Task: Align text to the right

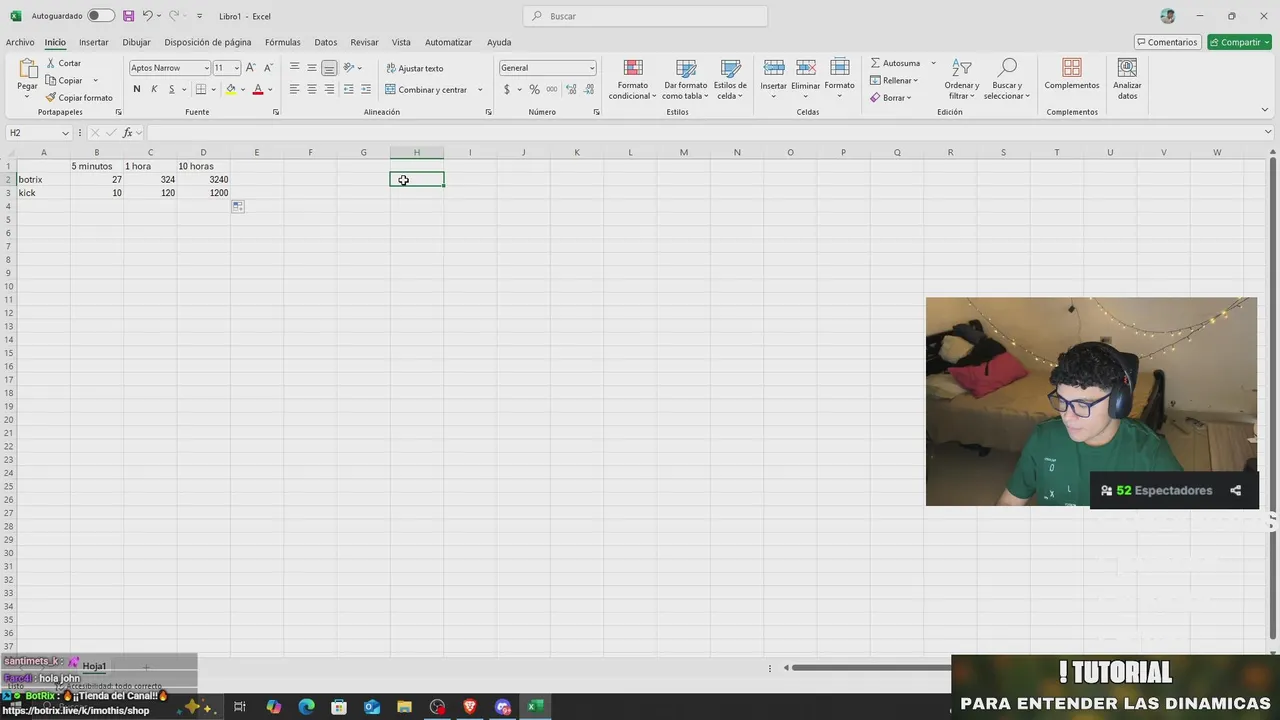Action: click(329, 89)
